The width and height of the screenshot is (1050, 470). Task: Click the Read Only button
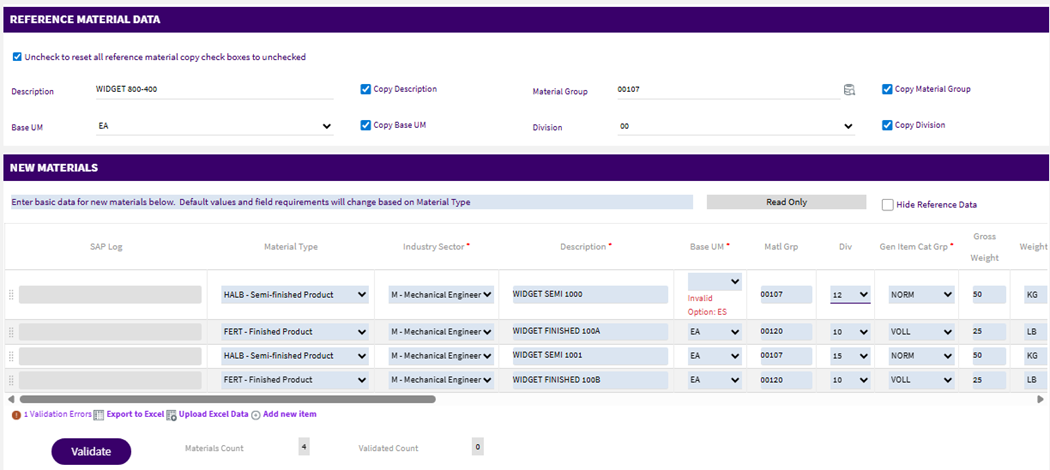click(x=786, y=202)
